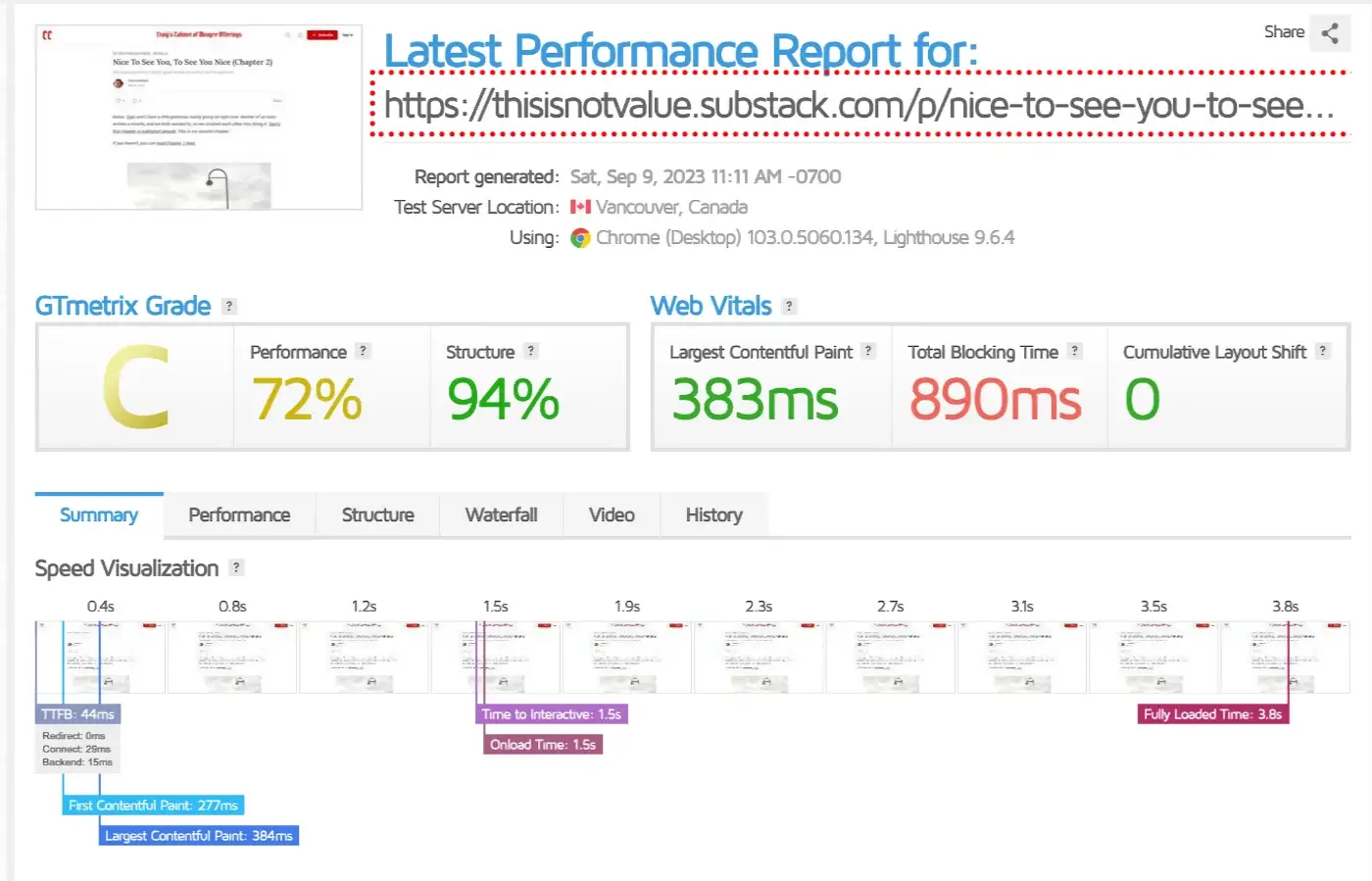Open the GTmetrix Grade help icon
The width and height of the screenshot is (1372, 881).
[x=228, y=306]
